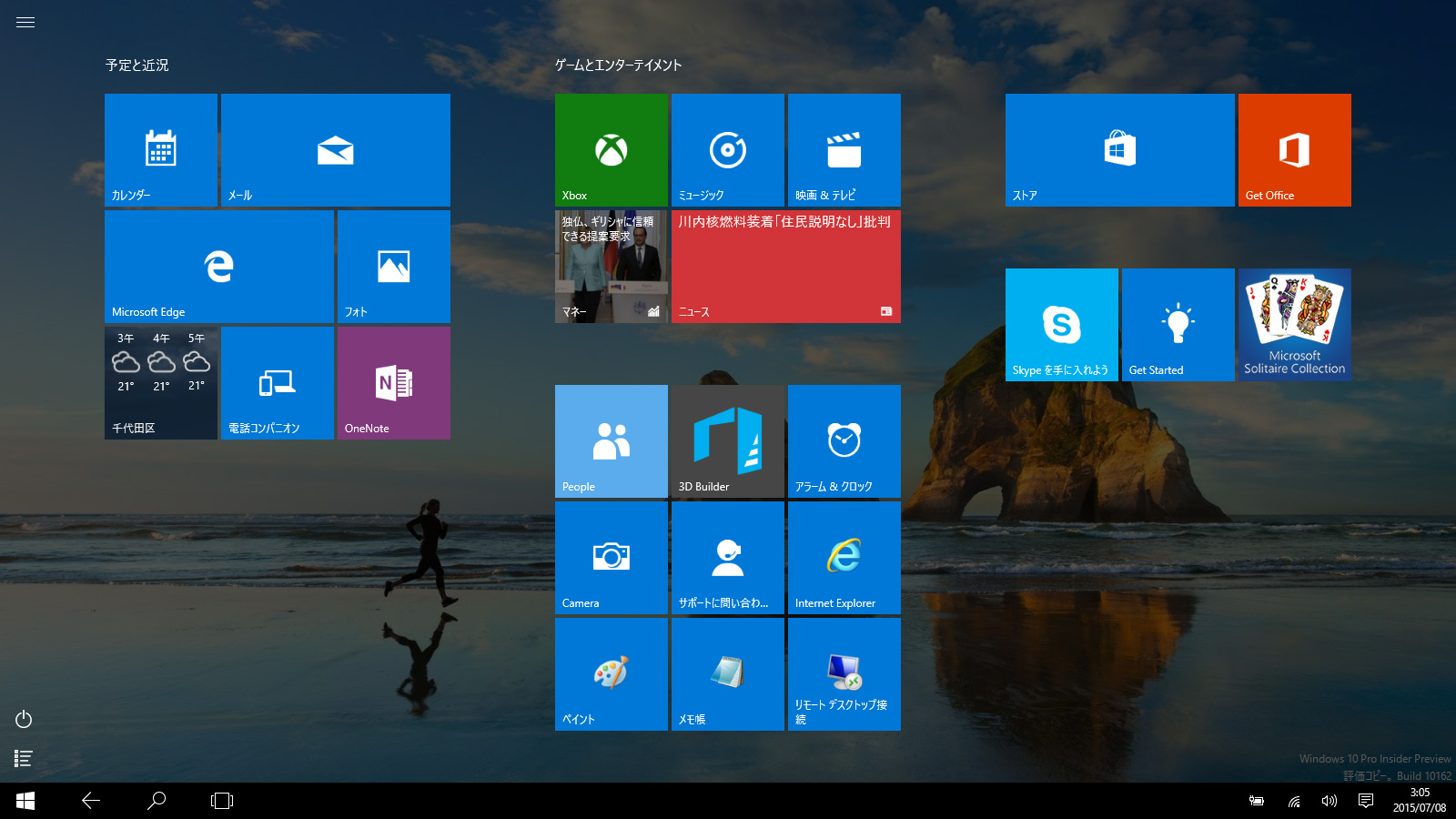
Task: Click the Windows Start button
Action: coord(25,801)
